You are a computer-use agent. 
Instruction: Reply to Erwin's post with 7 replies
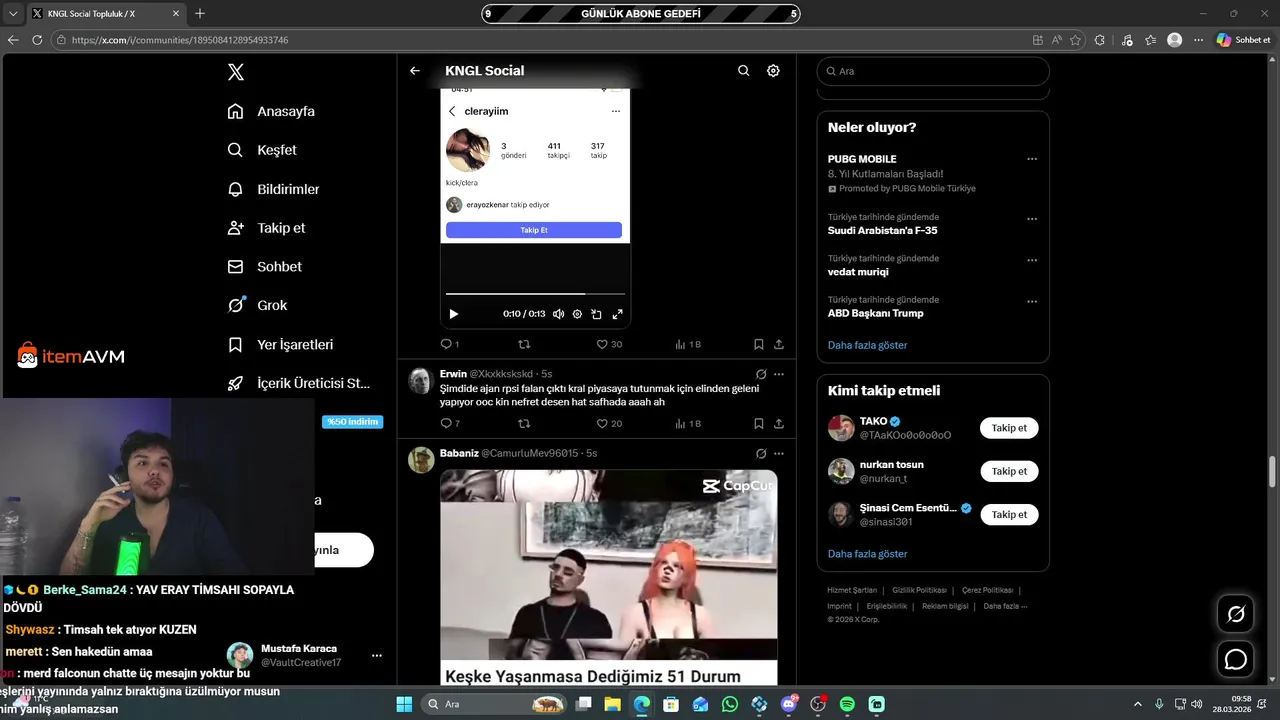click(450, 424)
